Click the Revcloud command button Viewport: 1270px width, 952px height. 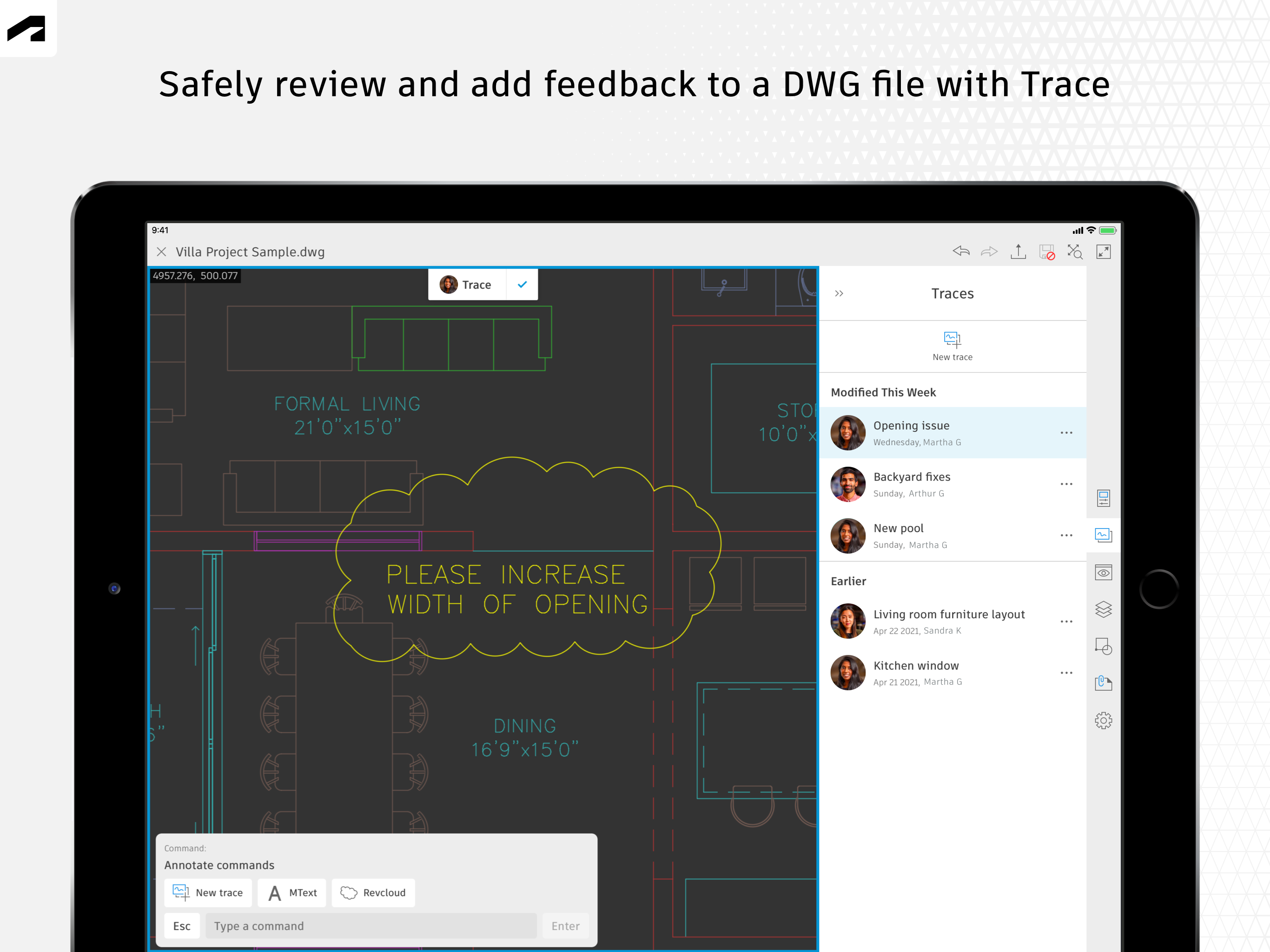tap(373, 893)
